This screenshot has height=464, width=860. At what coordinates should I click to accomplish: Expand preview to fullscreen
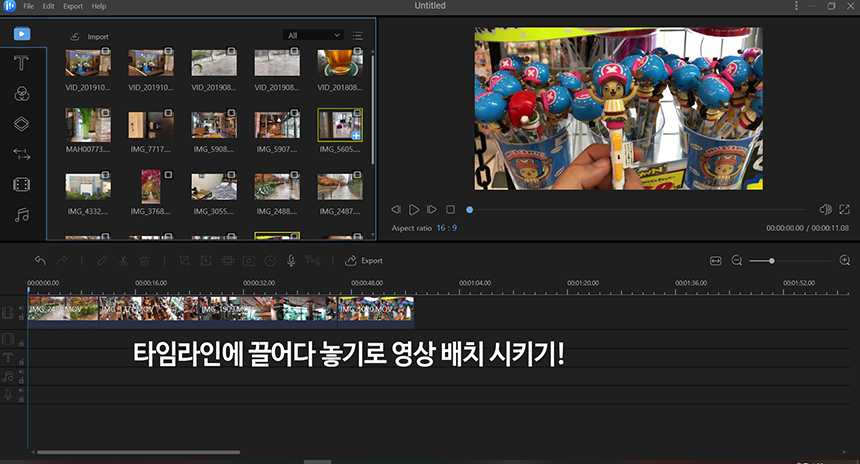click(x=845, y=210)
